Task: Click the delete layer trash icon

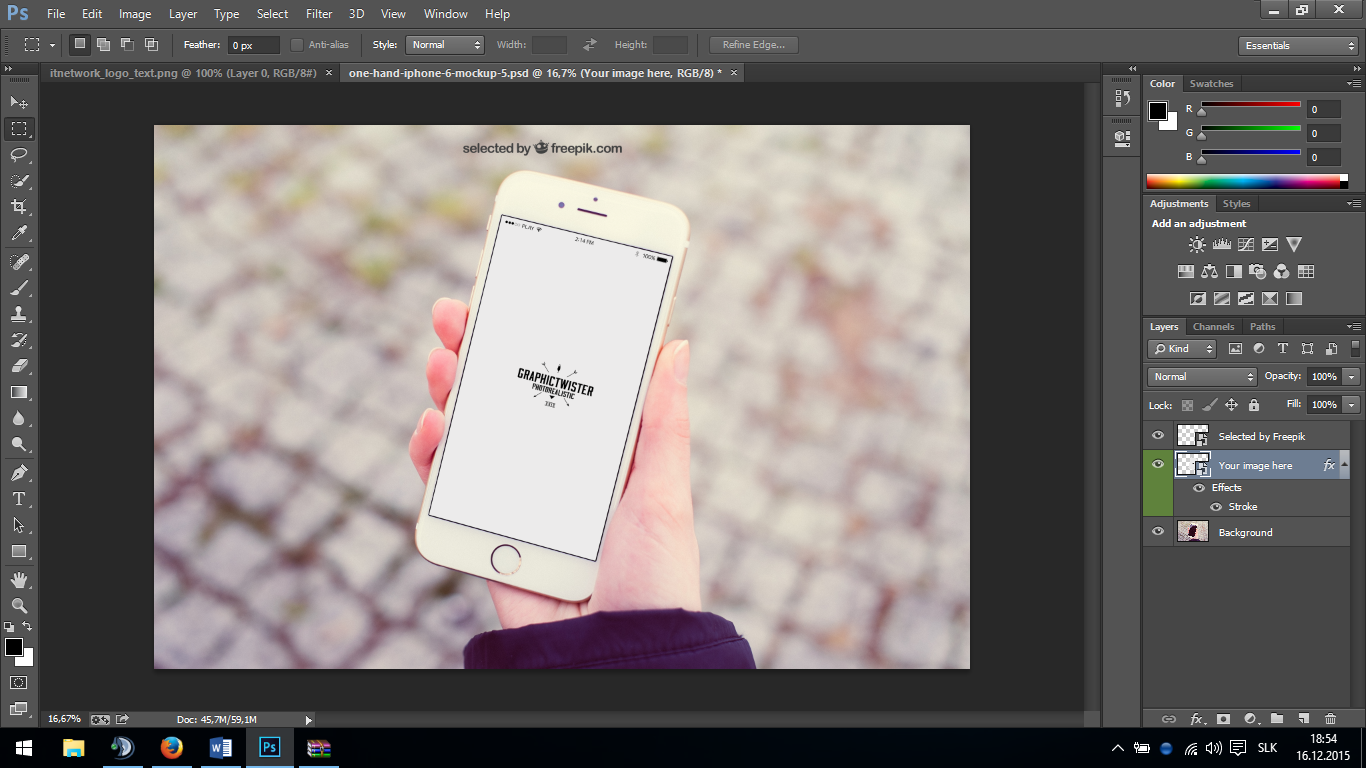Action: [x=1330, y=719]
